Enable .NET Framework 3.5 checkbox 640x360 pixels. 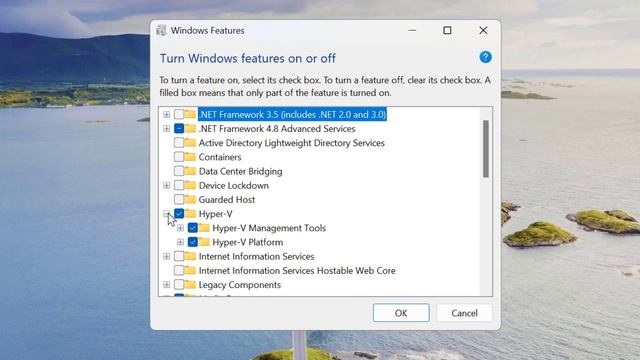click(179, 114)
